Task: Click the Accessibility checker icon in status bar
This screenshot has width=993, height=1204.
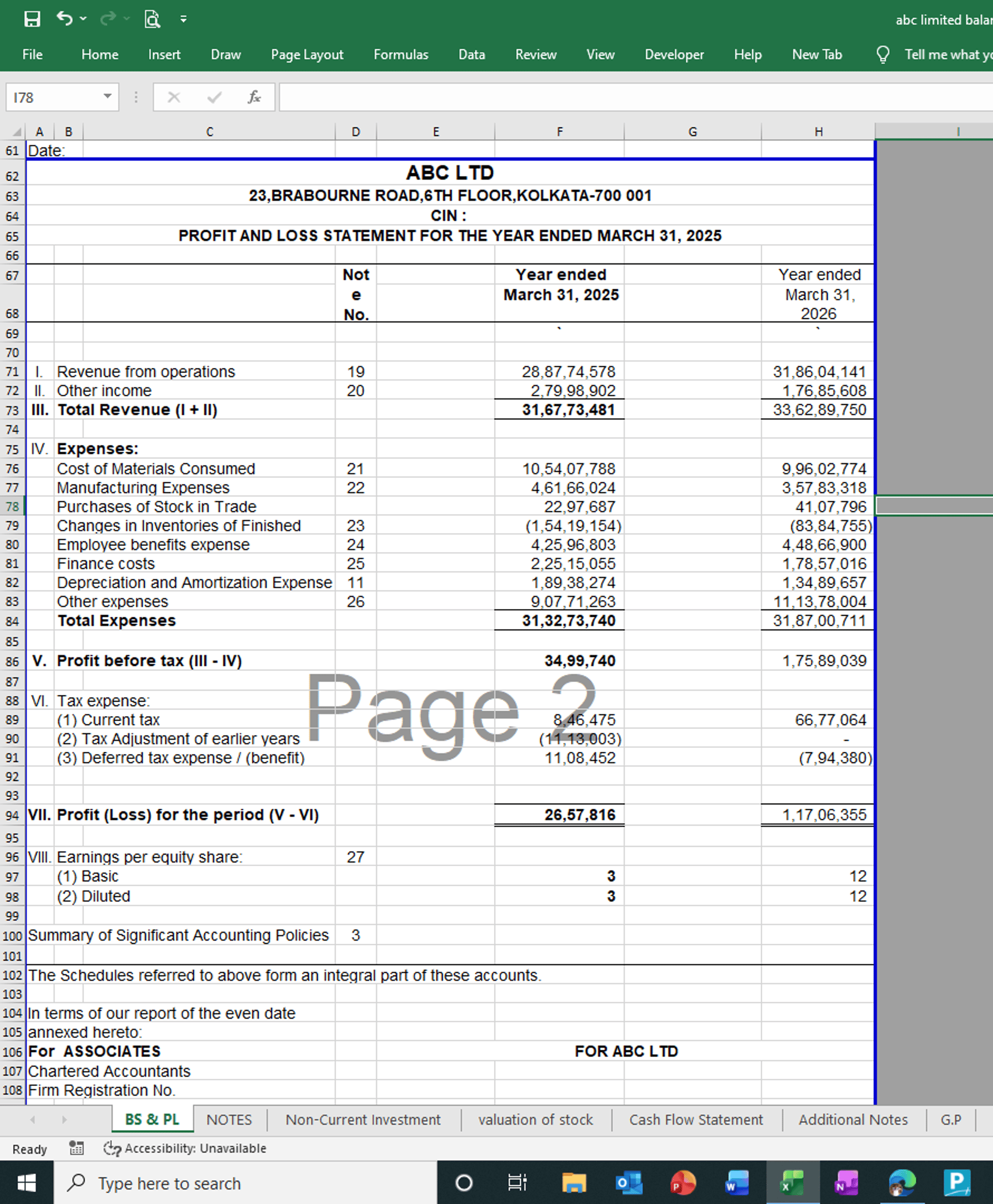Action: pos(112,1148)
